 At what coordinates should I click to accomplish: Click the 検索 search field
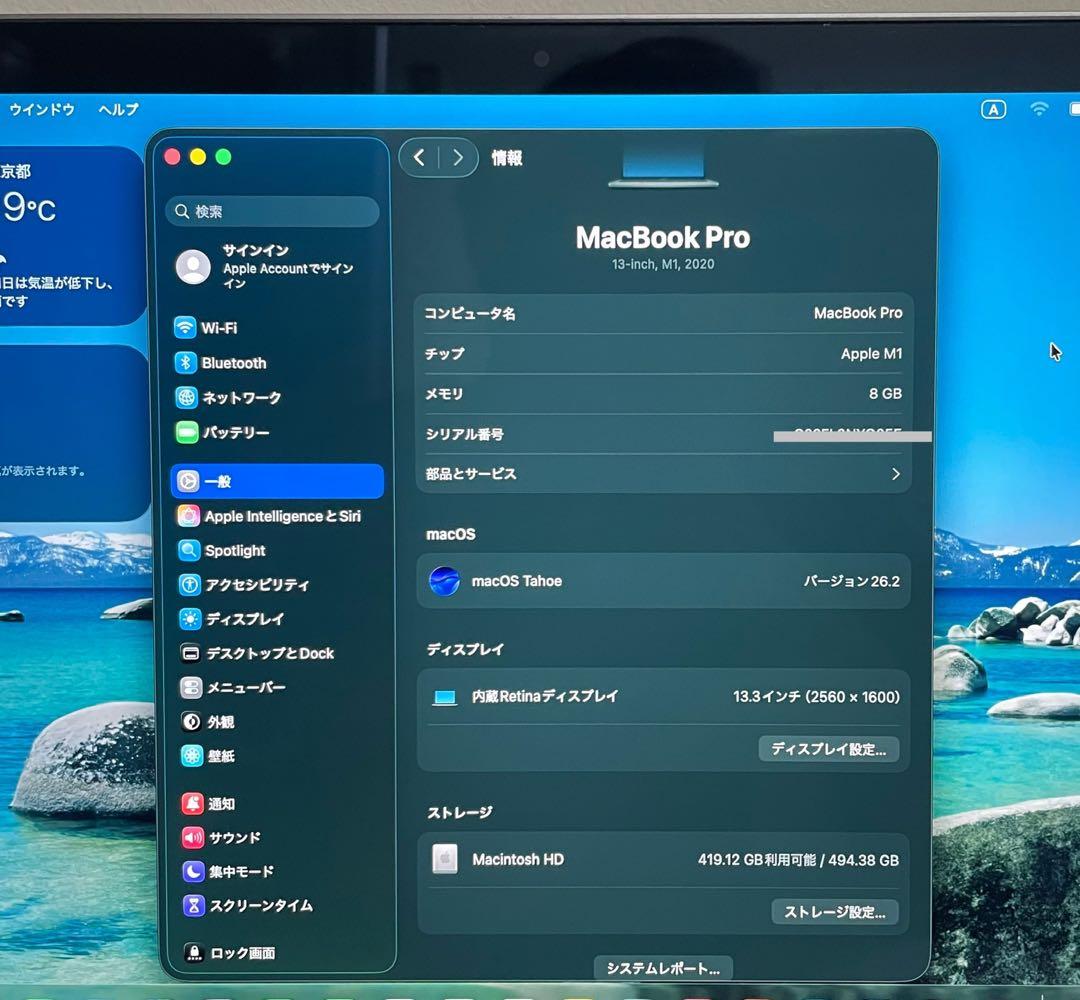tap(273, 211)
